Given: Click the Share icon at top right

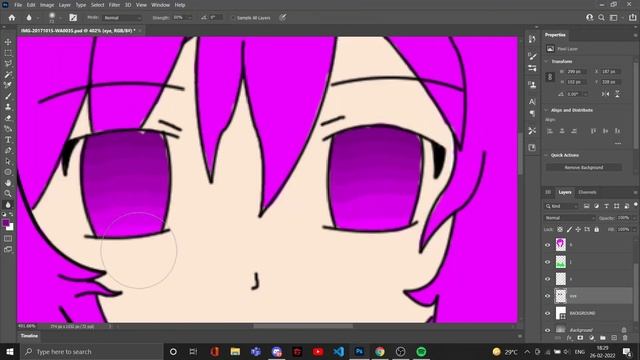Looking at the screenshot, I should (633, 18).
